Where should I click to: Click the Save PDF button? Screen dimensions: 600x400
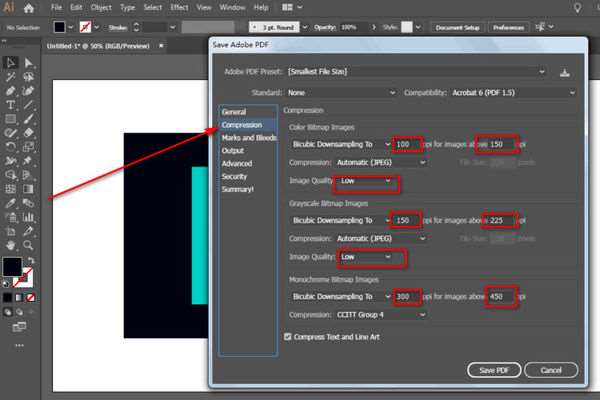(x=494, y=370)
